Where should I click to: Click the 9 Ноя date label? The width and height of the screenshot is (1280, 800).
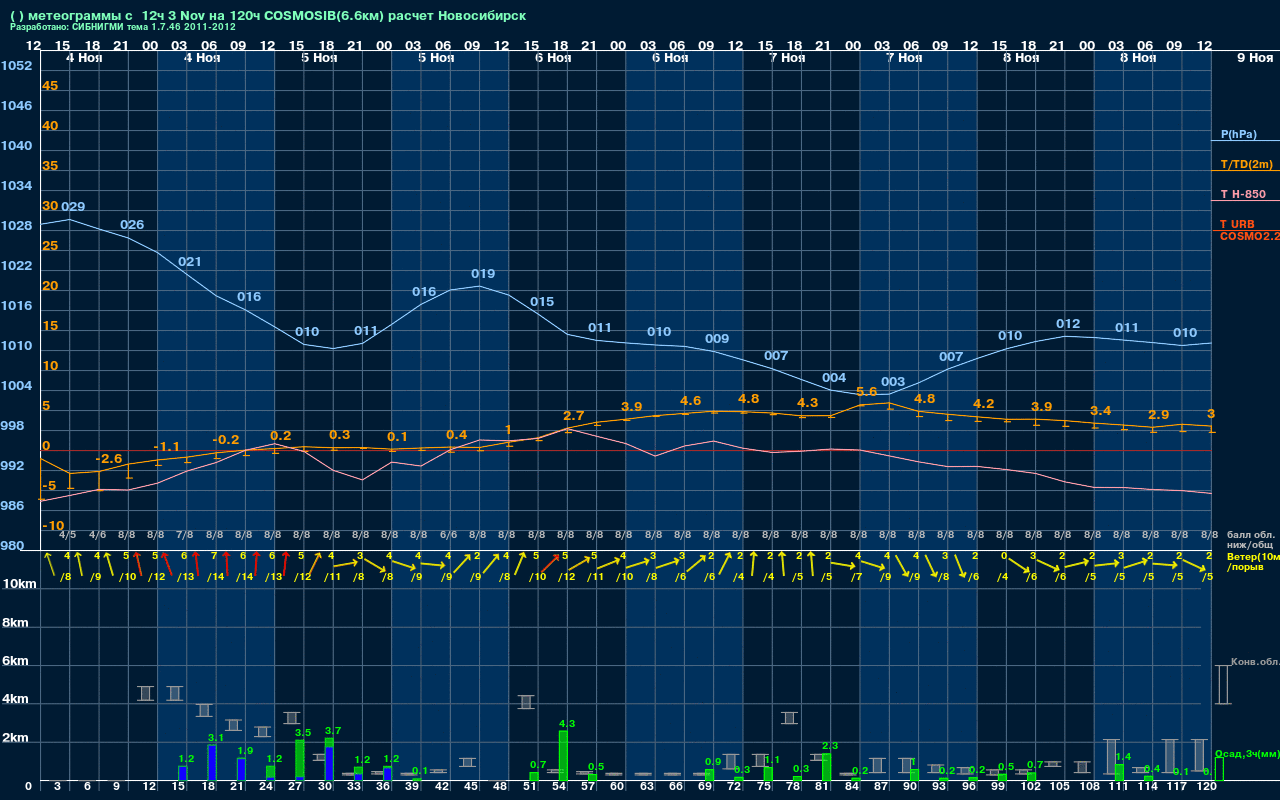point(1254,58)
